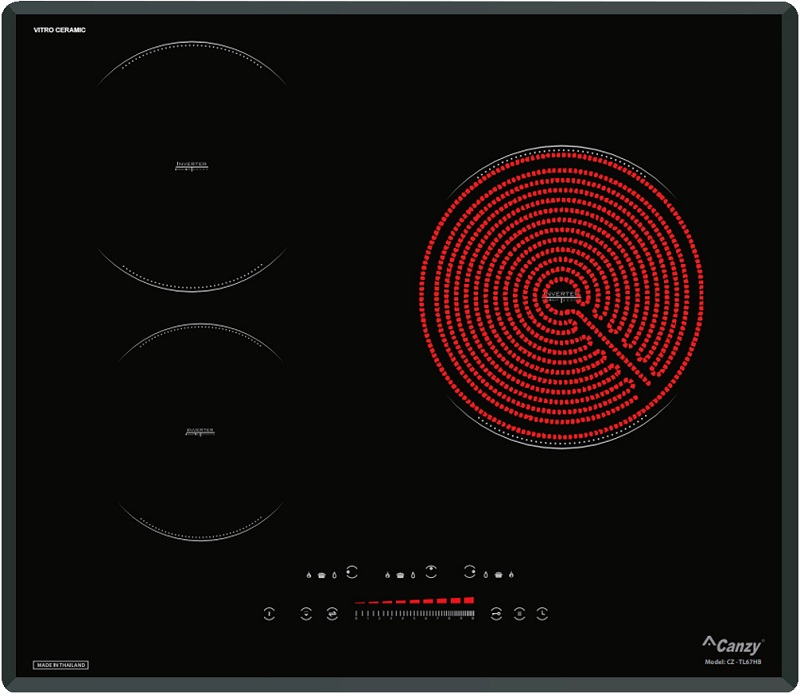Image resolution: width=800 pixels, height=694 pixels.
Task: Click the Model: CZ-TL67HB text
Action: [733, 662]
